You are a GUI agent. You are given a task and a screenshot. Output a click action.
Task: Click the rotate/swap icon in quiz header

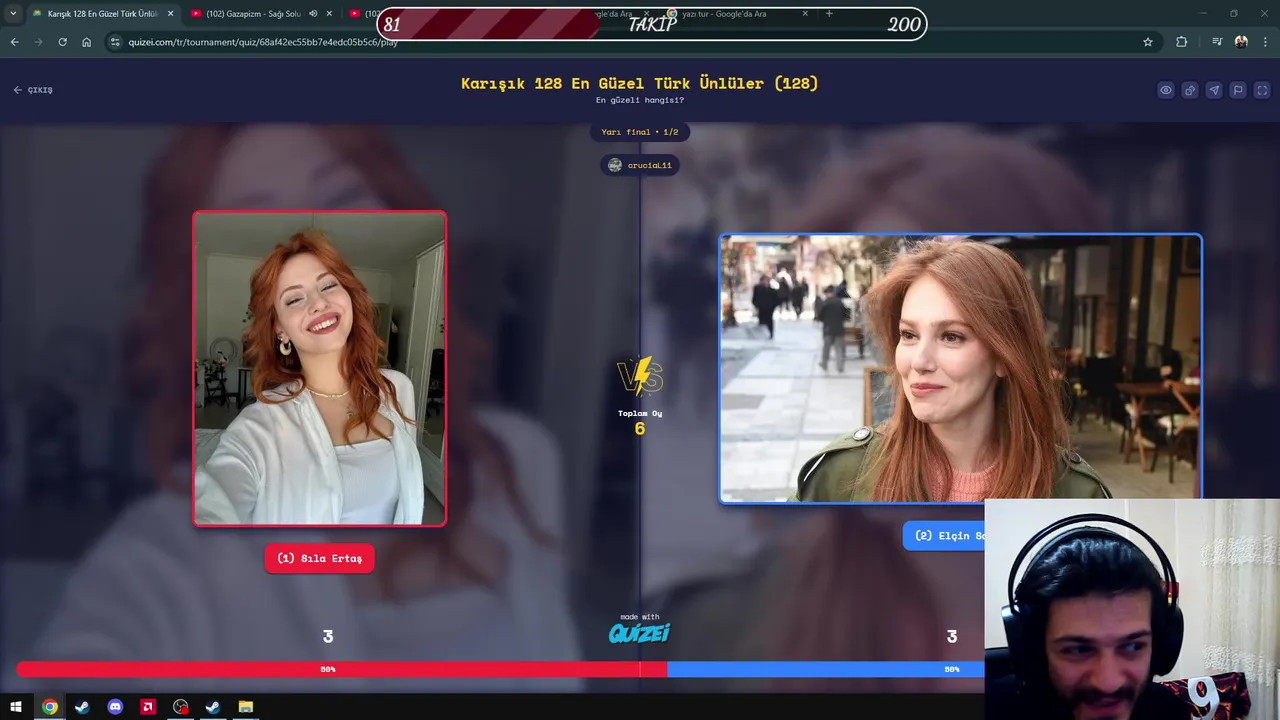click(1190, 90)
